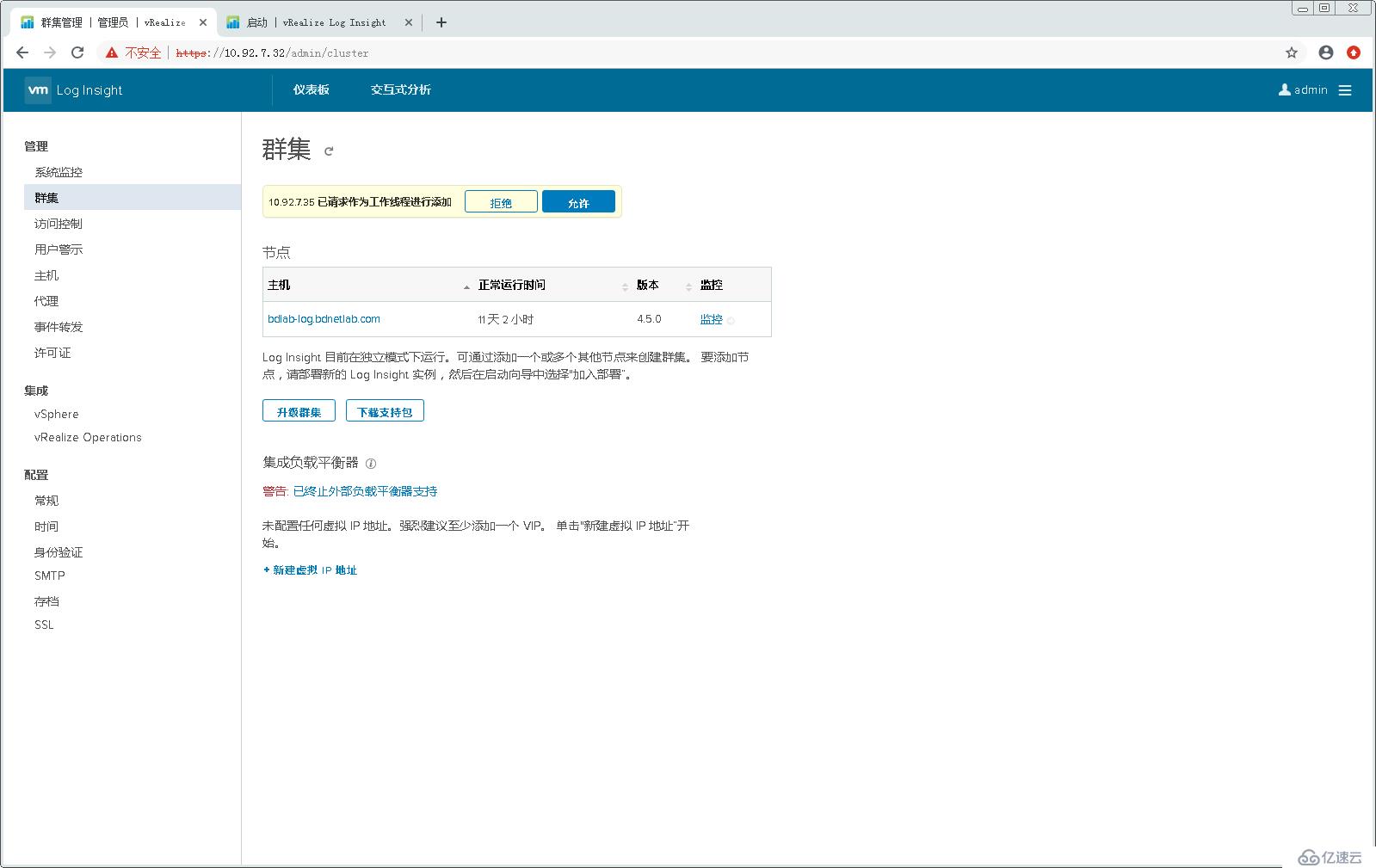Open 事件转发 in the sidebar

59,327
